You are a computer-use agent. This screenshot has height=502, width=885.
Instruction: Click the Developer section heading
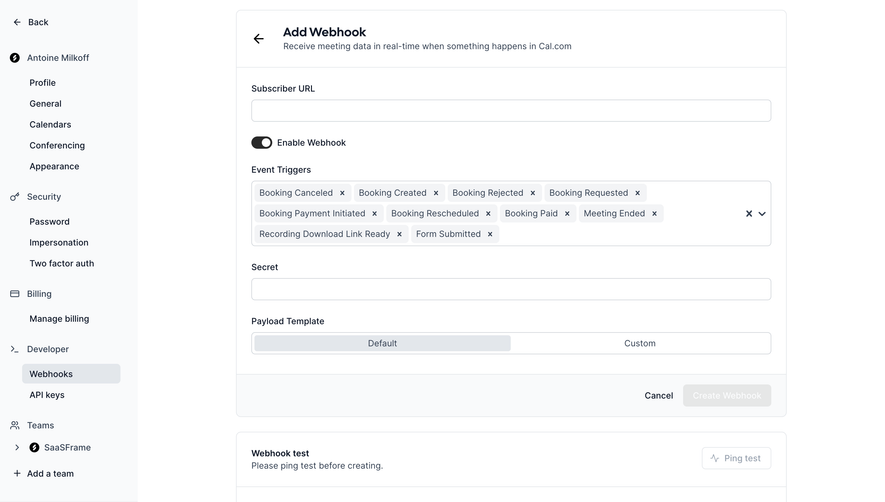coord(48,349)
